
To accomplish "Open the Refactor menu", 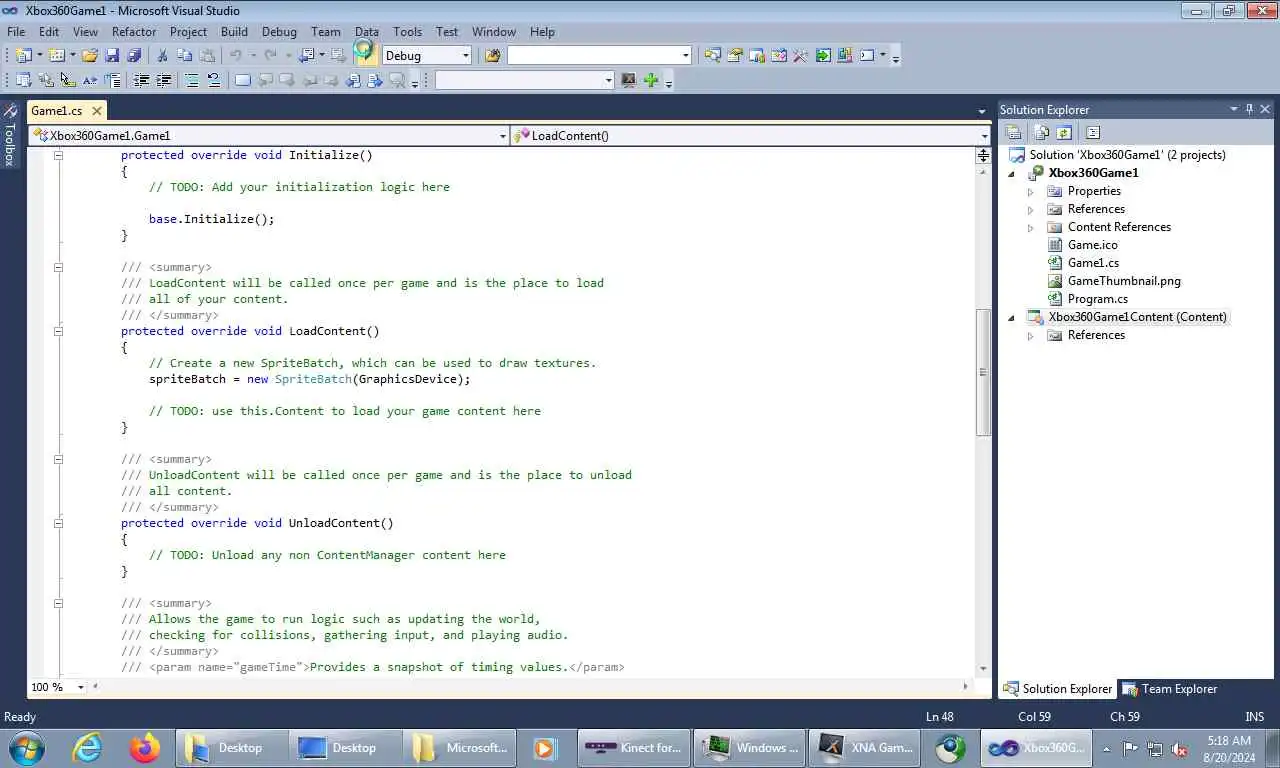I will point(134,31).
